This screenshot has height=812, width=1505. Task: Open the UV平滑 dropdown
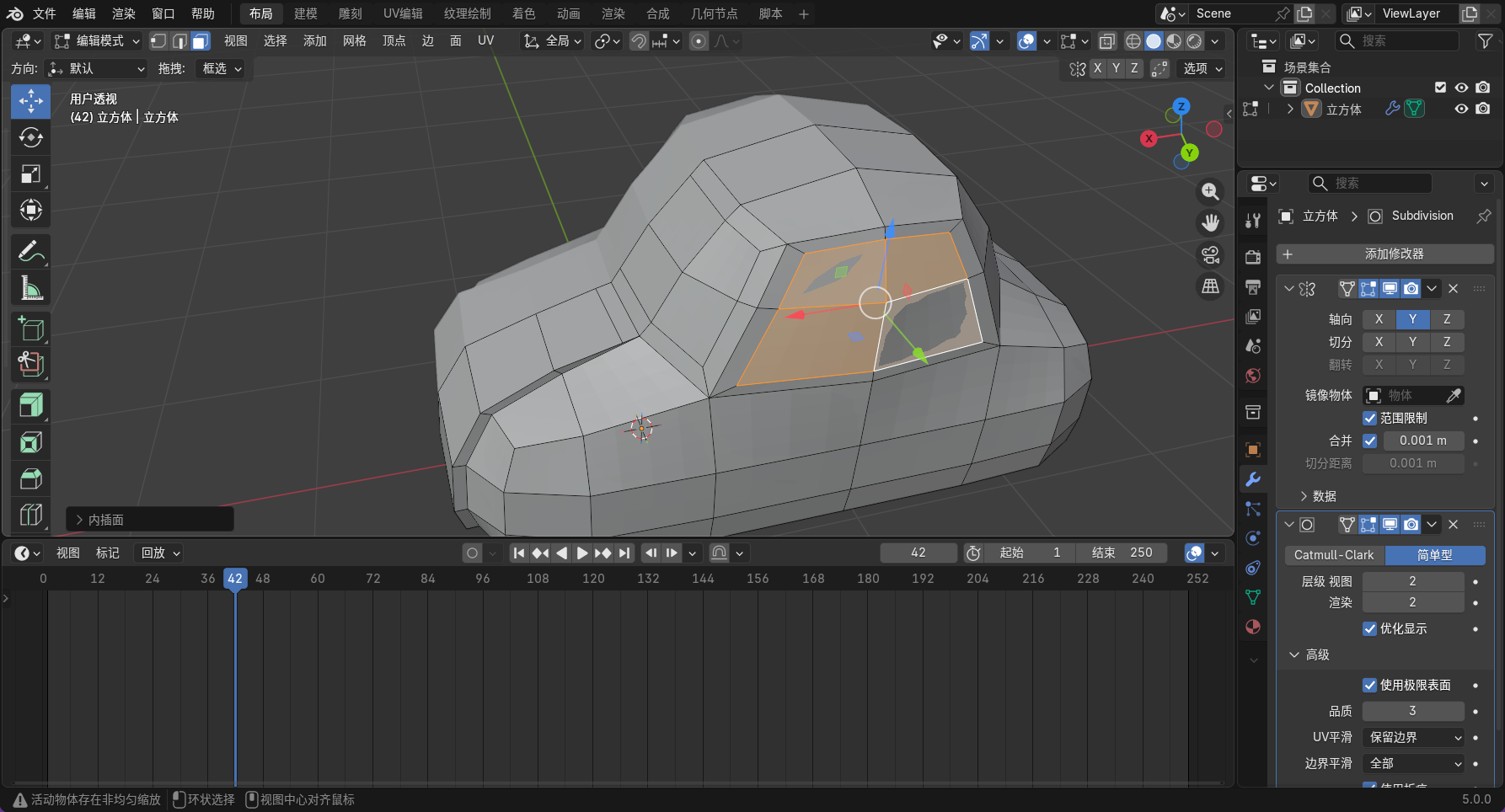(1415, 737)
